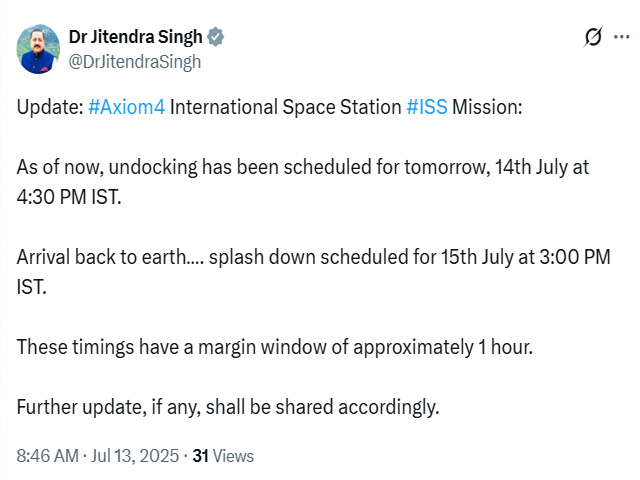Click the blue verified badge icon
This screenshot has height=480, width=640.
(x=216, y=37)
